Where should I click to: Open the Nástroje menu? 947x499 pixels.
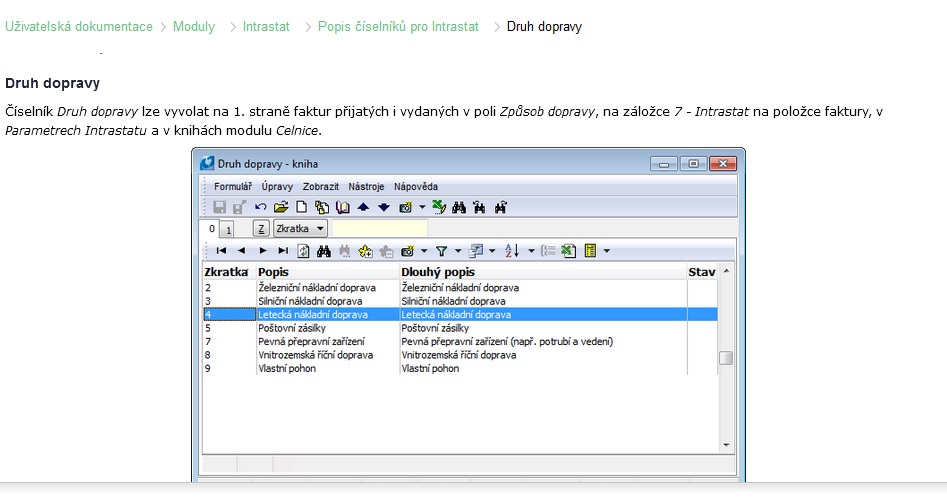[366, 187]
